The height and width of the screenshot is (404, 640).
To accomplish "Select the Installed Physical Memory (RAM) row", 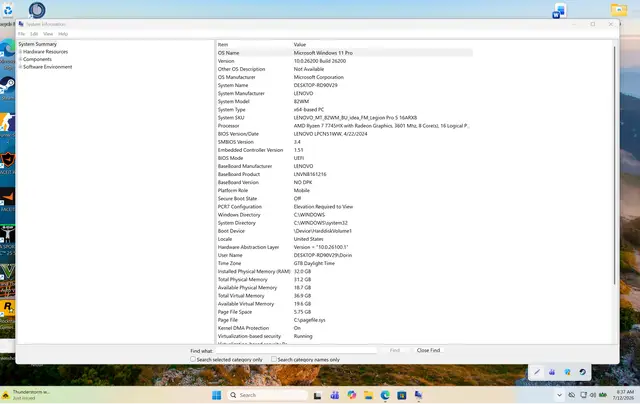I will pos(344,271).
